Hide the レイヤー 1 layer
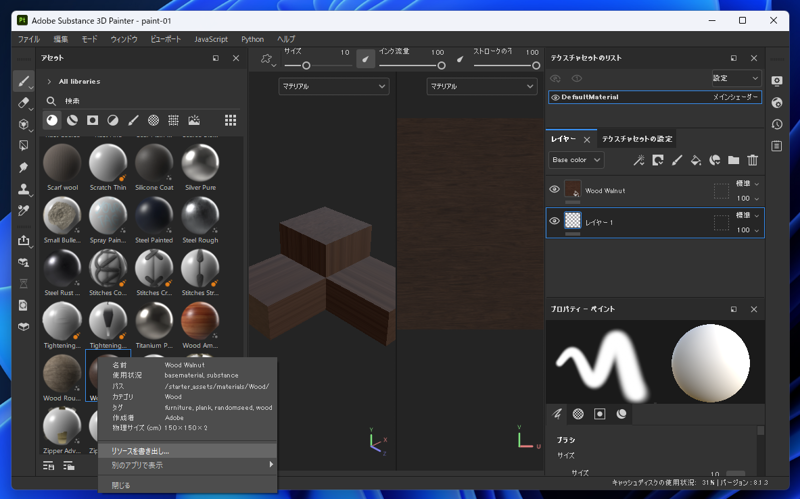 tap(555, 221)
